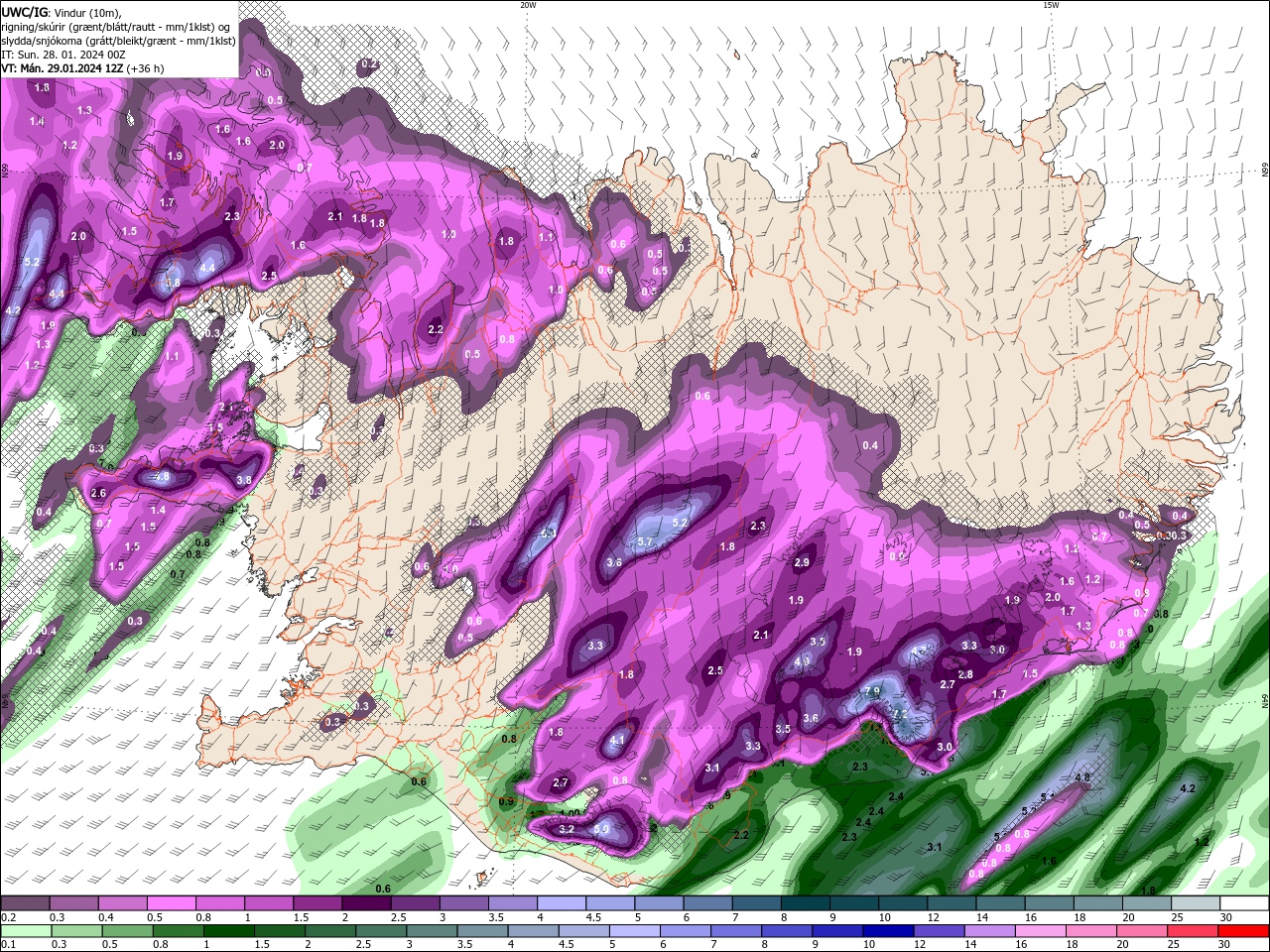Pick the light gray swatch between 25 and 30 on purple scale
The width and height of the screenshot is (1270, 952).
pyautogui.click(x=1196, y=903)
